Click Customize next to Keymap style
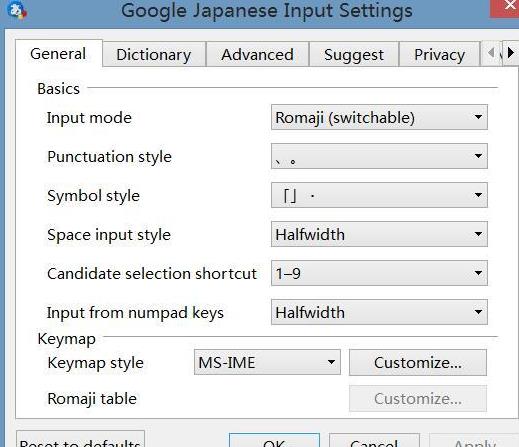The width and height of the screenshot is (519, 447). click(x=418, y=362)
